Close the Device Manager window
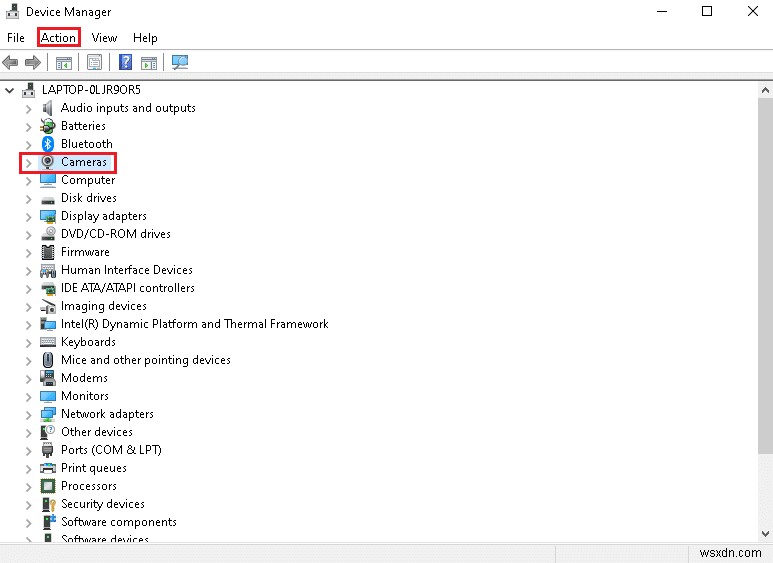This screenshot has width=773, height=563. [753, 11]
